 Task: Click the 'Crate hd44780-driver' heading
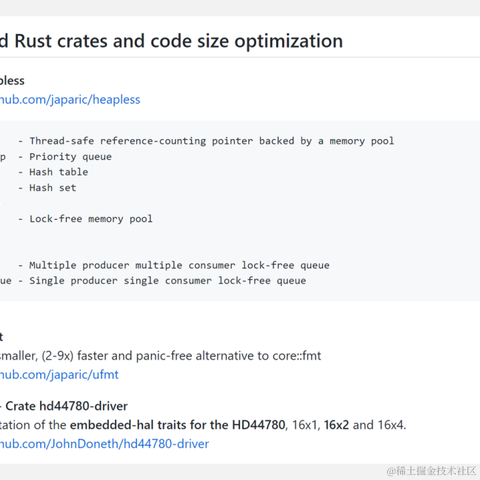[x=66, y=406]
